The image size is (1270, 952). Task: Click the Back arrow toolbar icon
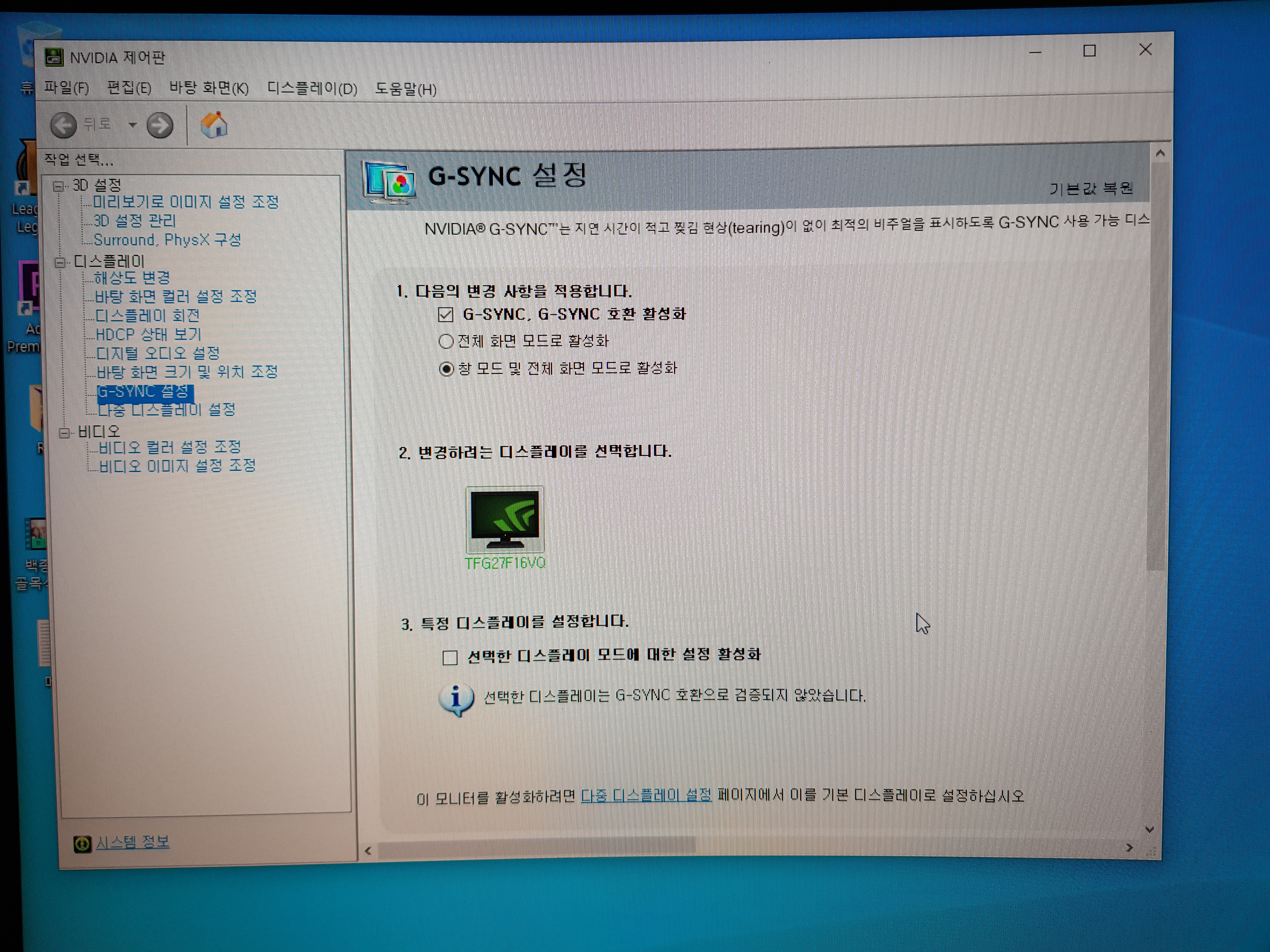point(63,125)
